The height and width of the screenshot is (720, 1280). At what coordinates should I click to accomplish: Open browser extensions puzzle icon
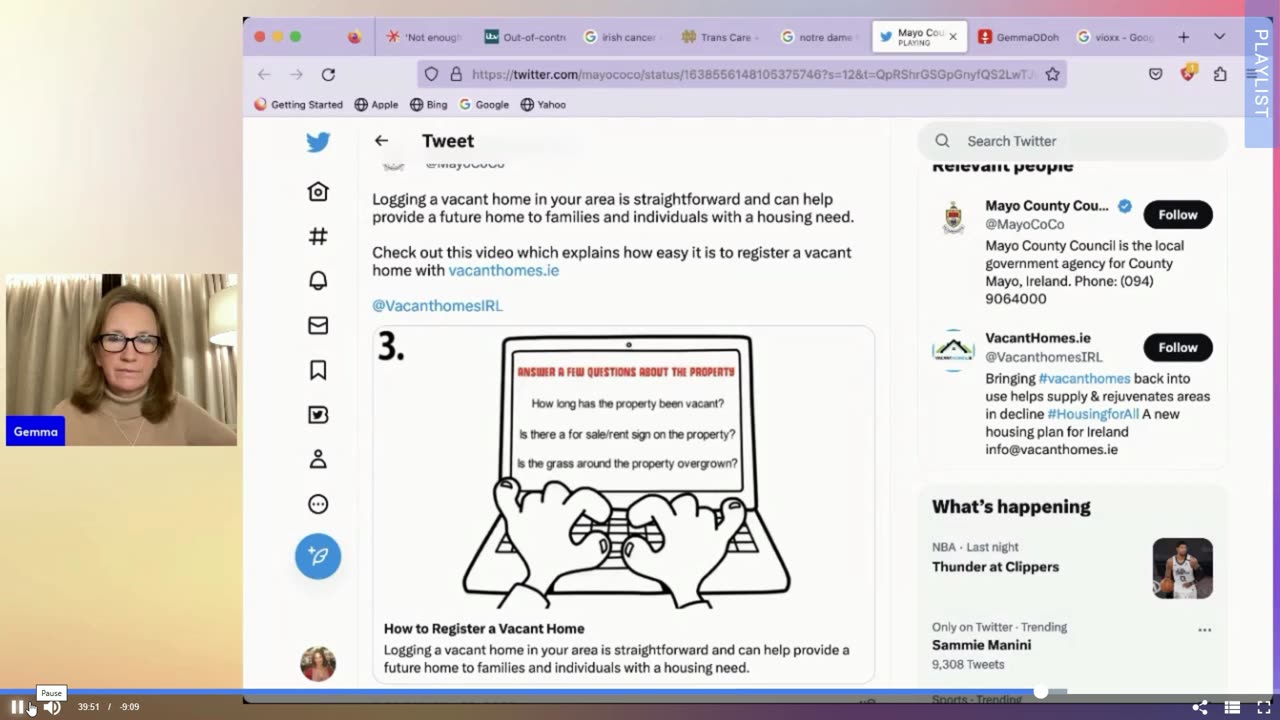[x=1220, y=74]
